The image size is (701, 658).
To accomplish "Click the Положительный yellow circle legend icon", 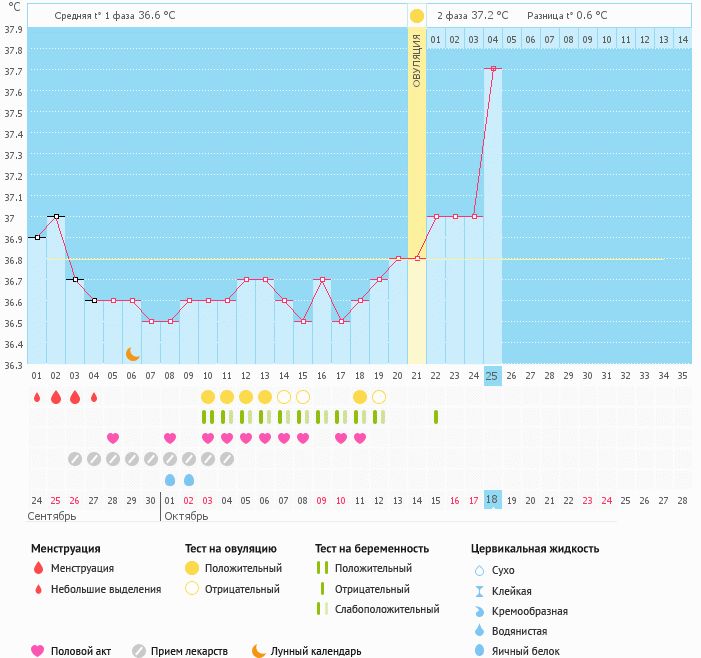I will pyautogui.click(x=192, y=568).
